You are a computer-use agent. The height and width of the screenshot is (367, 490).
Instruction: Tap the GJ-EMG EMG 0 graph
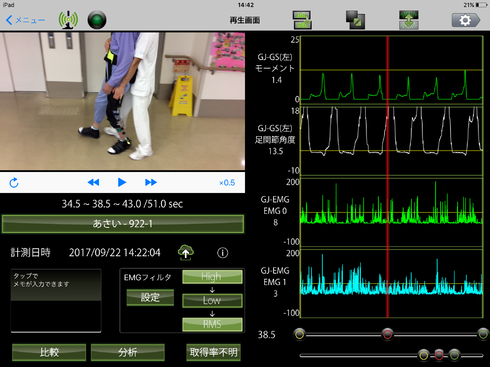point(392,212)
